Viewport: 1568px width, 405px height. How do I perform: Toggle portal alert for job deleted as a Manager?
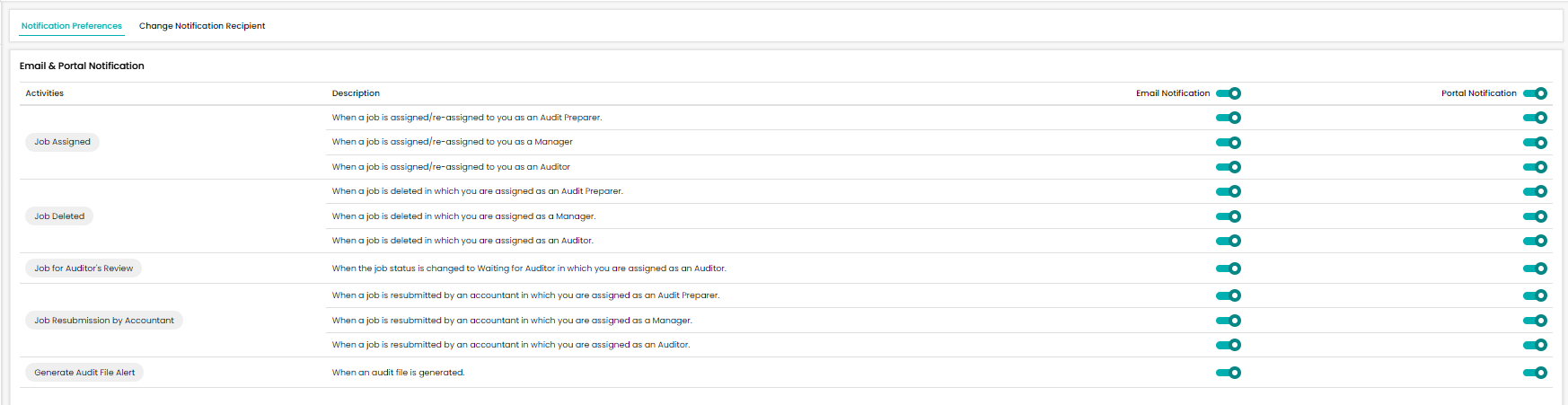pos(1535,216)
